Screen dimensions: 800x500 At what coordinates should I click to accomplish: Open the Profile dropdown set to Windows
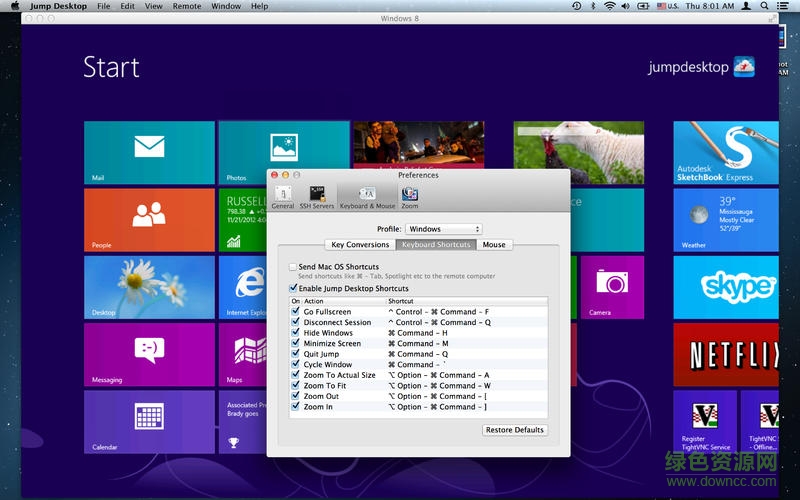pyautogui.click(x=444, y=229)
